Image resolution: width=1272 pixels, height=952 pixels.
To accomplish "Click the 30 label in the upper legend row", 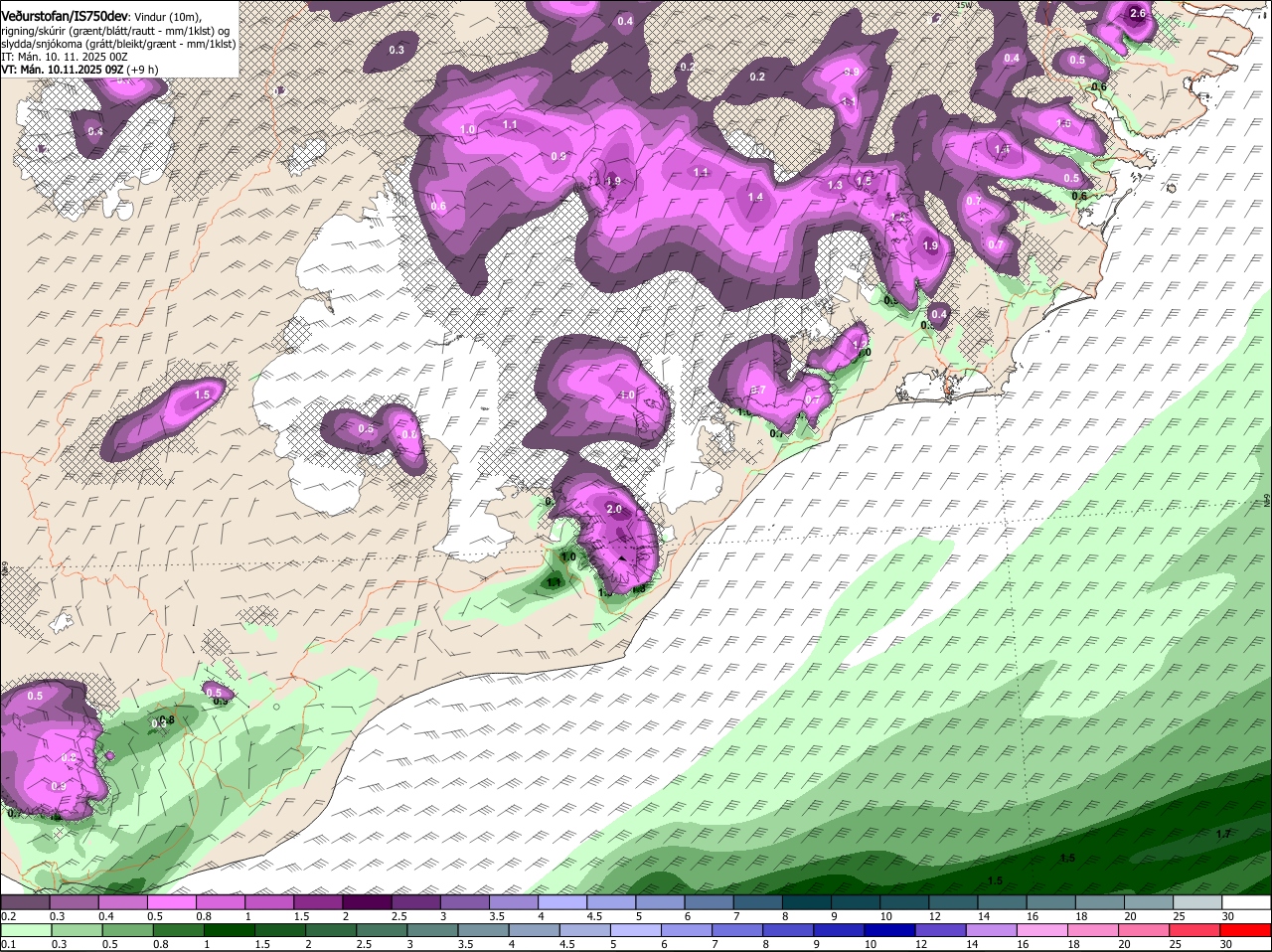I will coord(1228,915).
